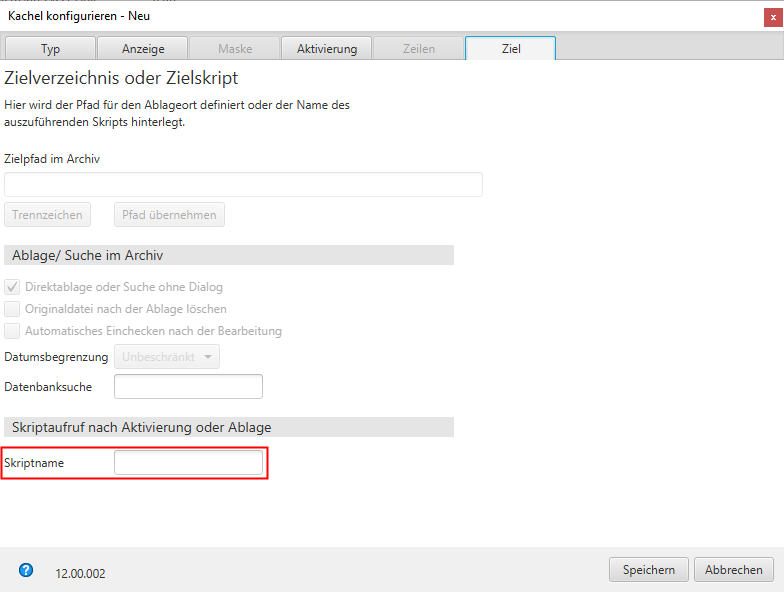784x592 pixels.
Task: Open the Datumsbegrenzung dropdown
Action: click(167, 357)
